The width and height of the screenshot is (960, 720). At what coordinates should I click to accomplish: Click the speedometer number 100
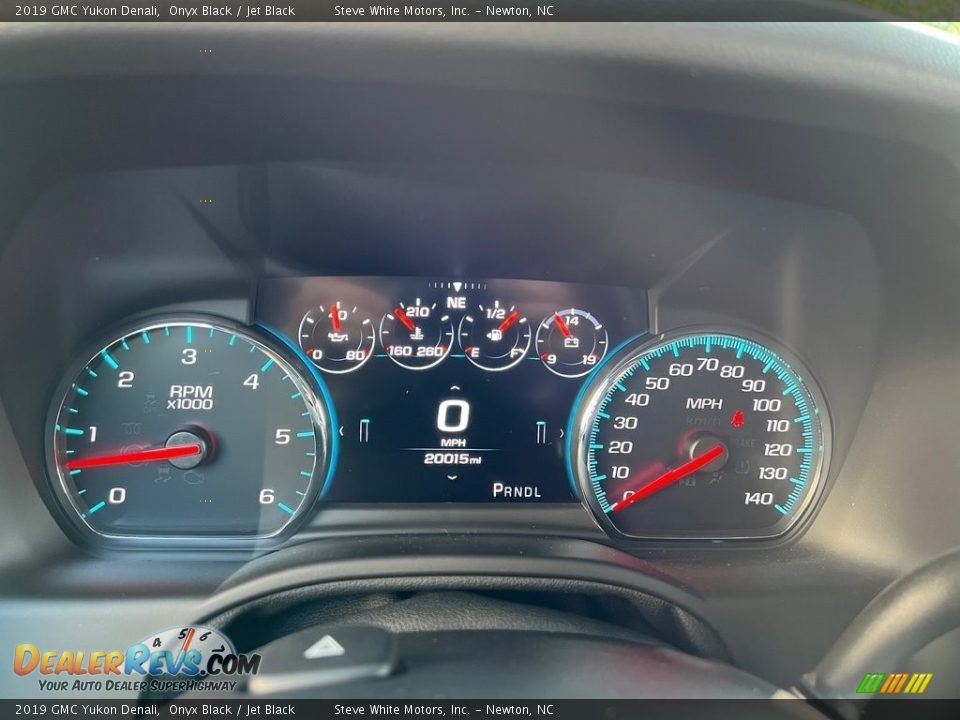pos(767,405)
